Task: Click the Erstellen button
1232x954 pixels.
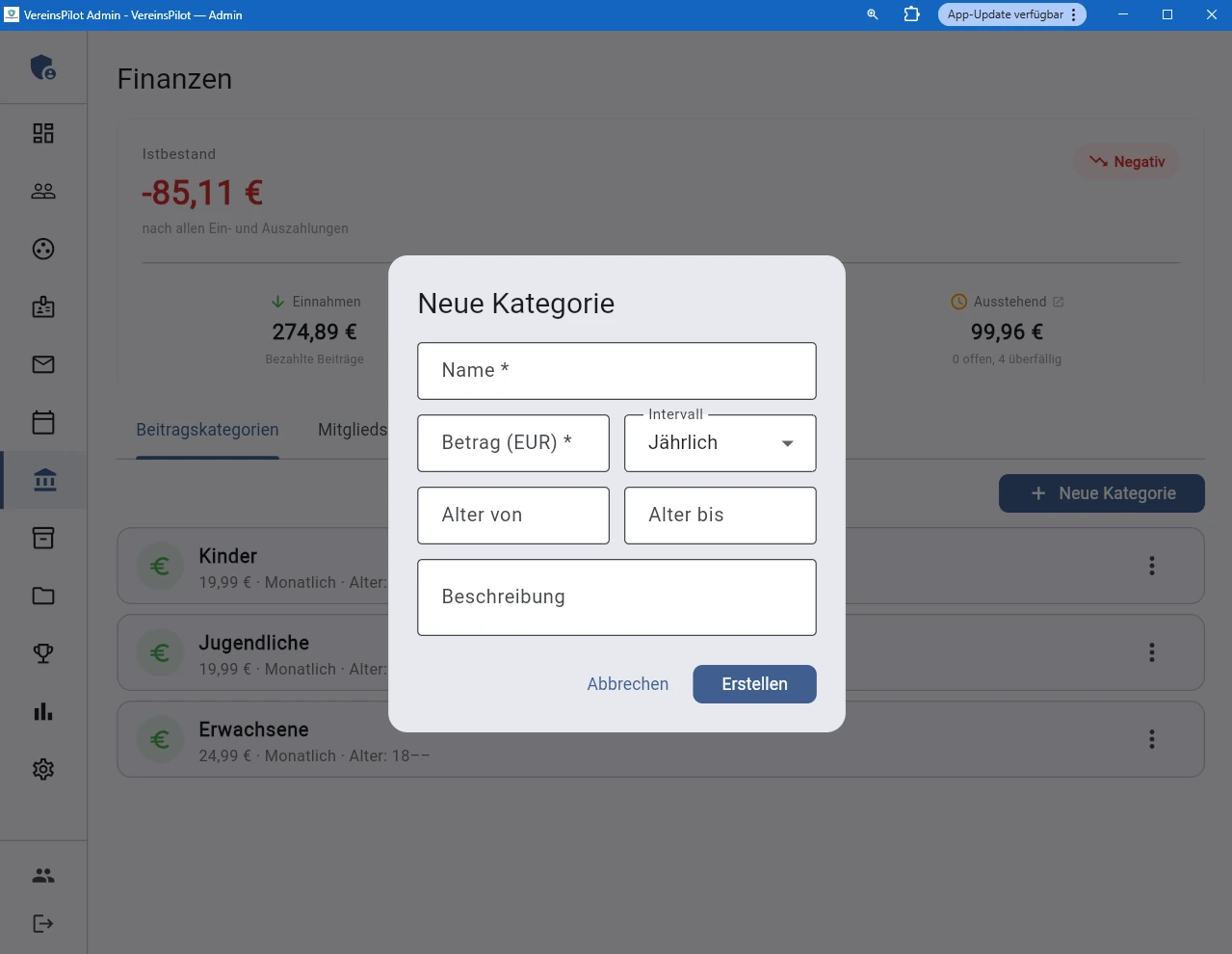Action: (754, 683)
